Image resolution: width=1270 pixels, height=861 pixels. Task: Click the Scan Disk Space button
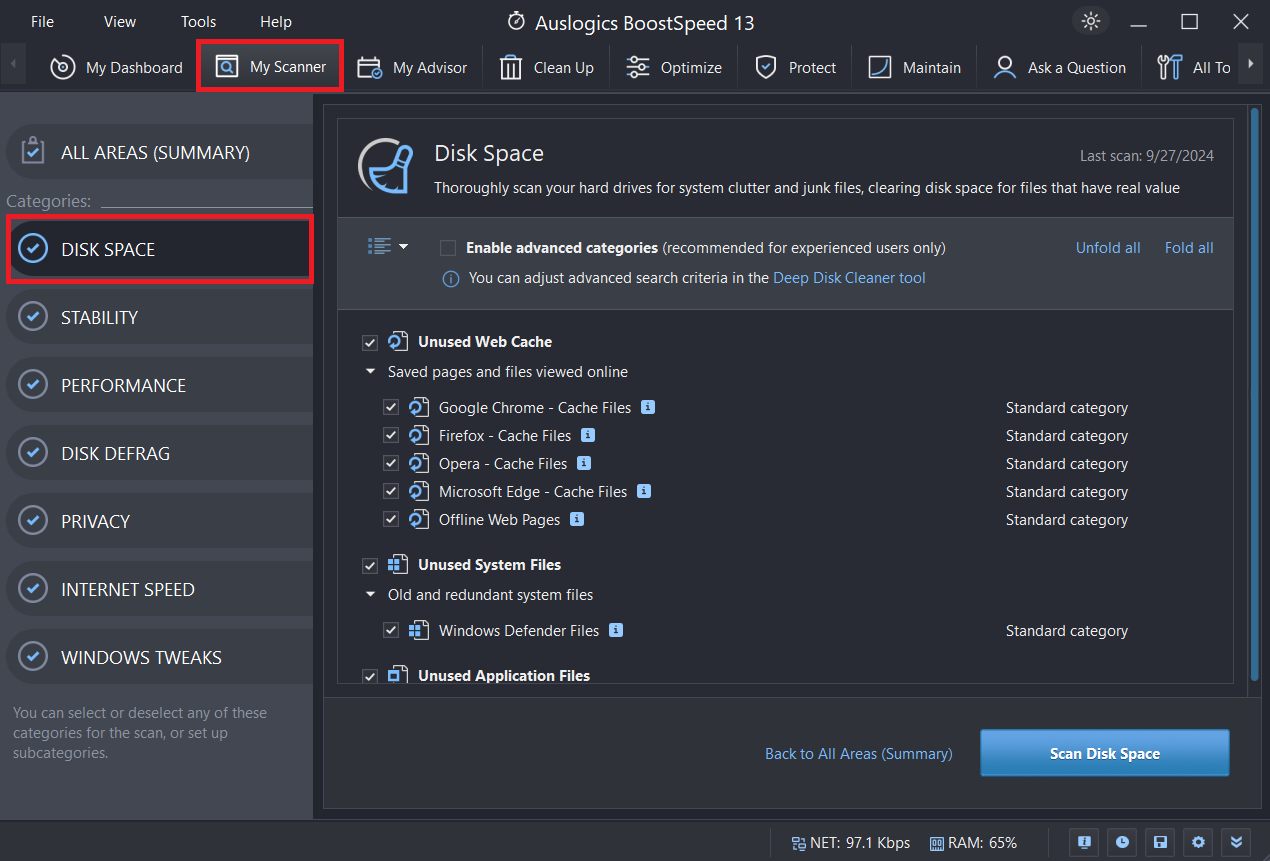[1104, 754]
